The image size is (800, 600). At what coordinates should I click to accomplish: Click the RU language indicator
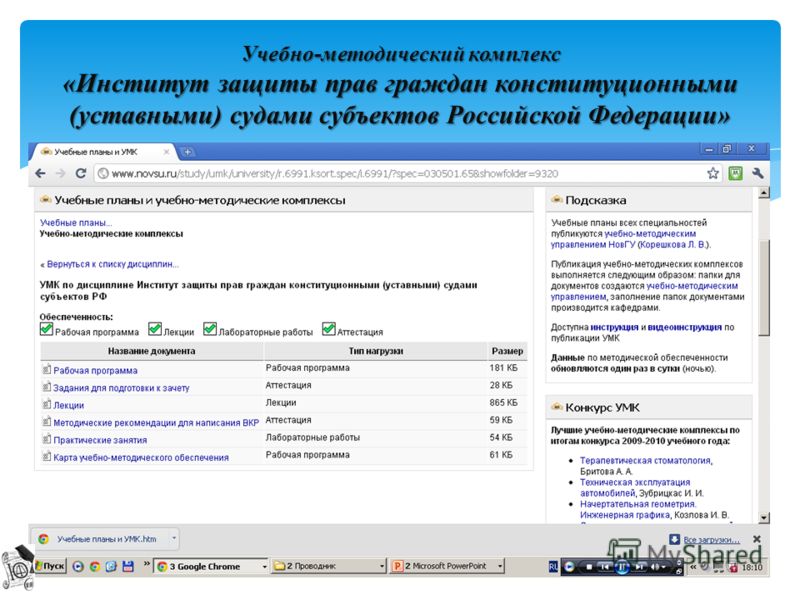click(x=553, y=567)
